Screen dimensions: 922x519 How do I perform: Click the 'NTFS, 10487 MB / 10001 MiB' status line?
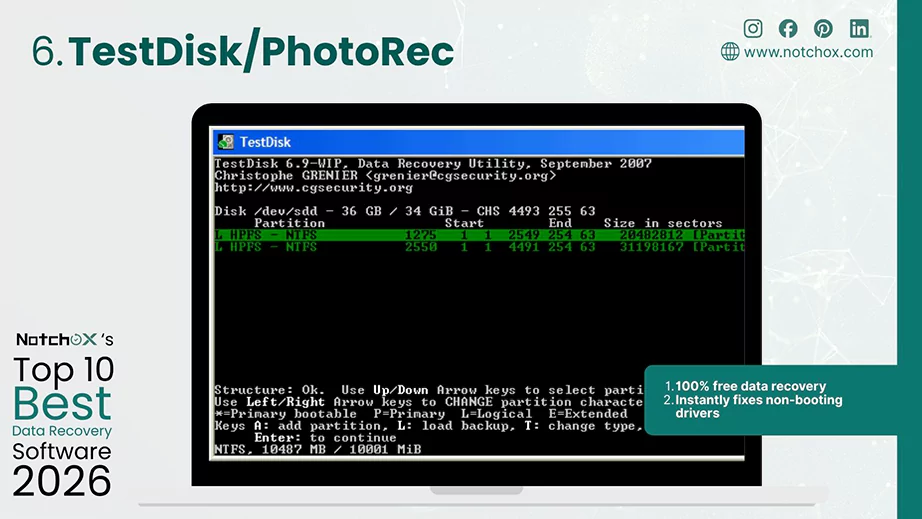tap(318, 449)
